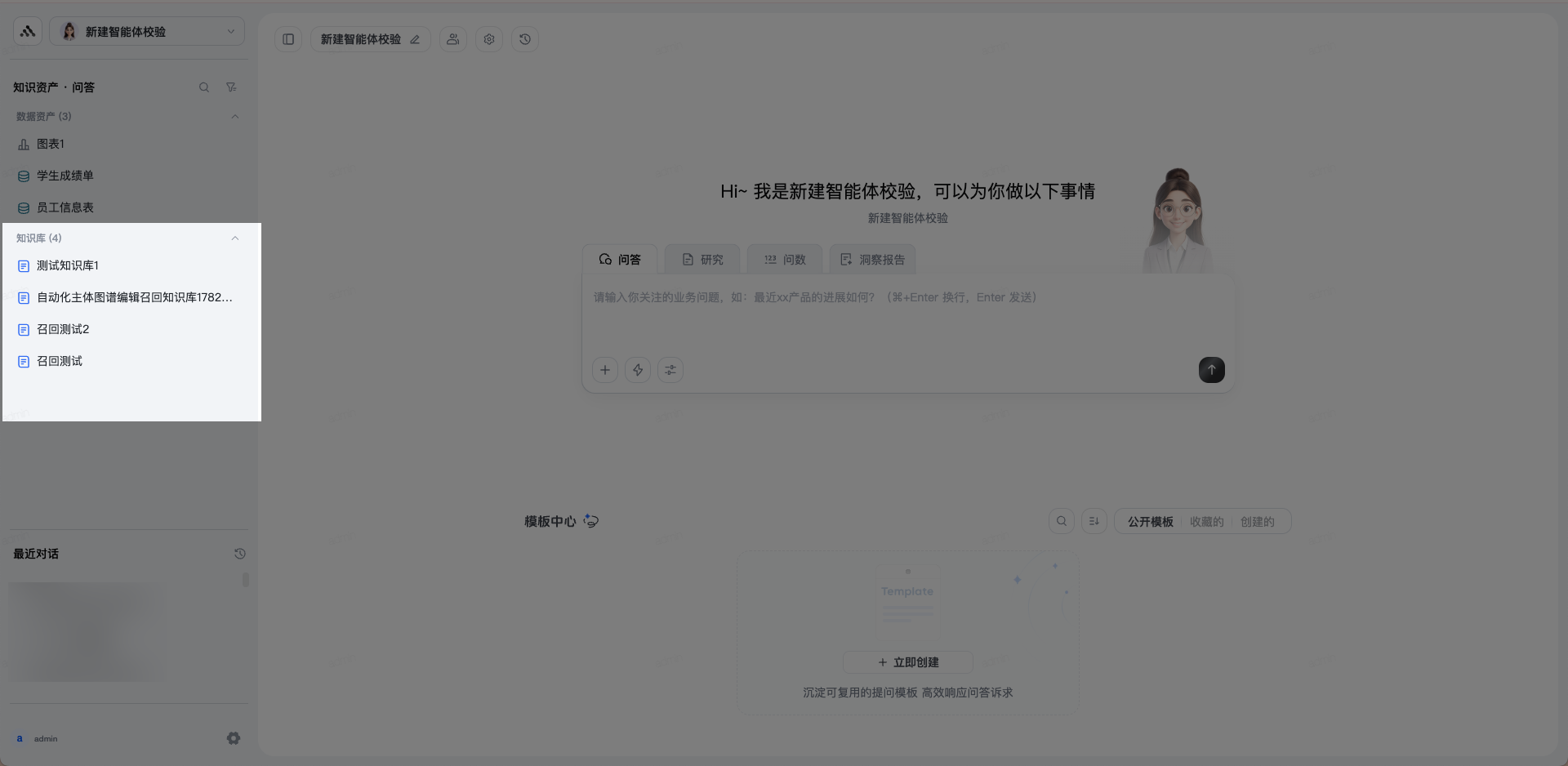Select the 收藏的 tab
The image size is (1568, 766).
pyautogui.click(x=1207, y=522)
